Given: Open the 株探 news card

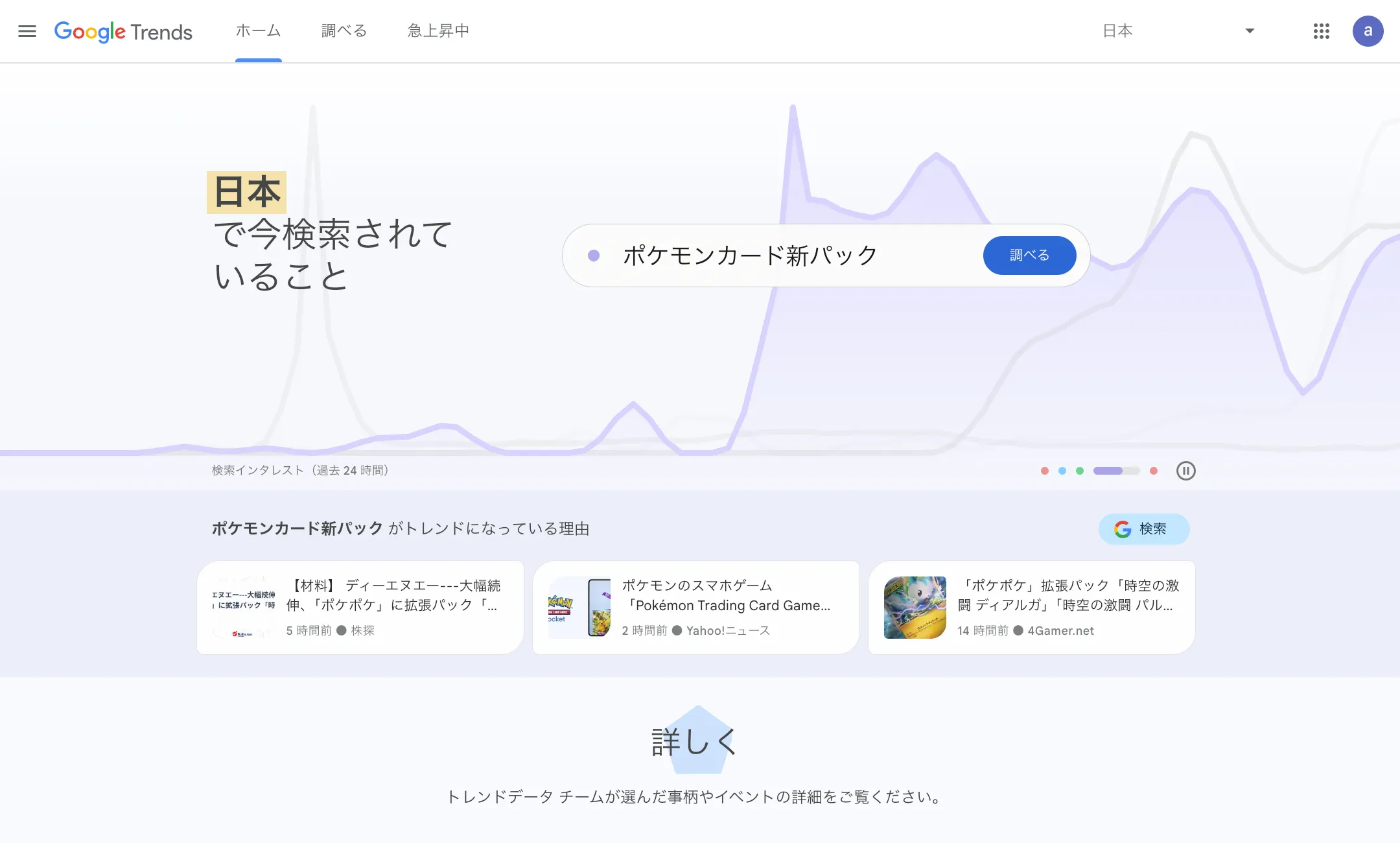Looking at the screenshot, I should click(x=360, y=608).
